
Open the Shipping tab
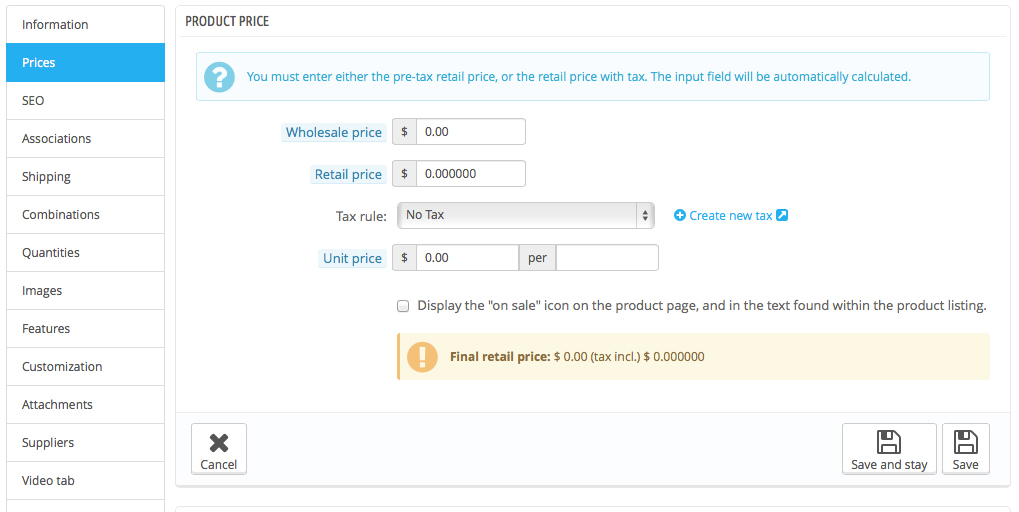tap(84, 177)
